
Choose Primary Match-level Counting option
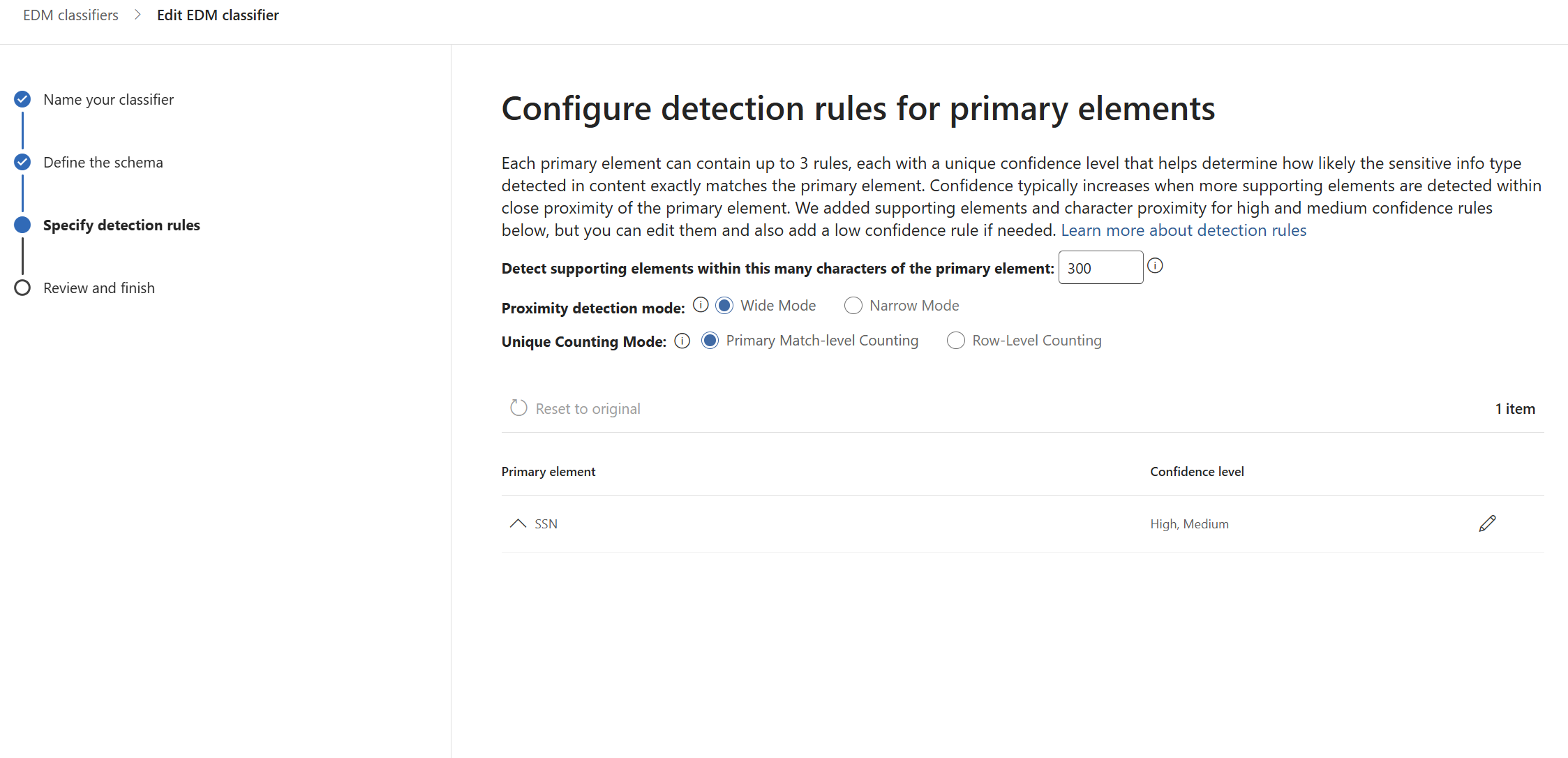(710, 341)
